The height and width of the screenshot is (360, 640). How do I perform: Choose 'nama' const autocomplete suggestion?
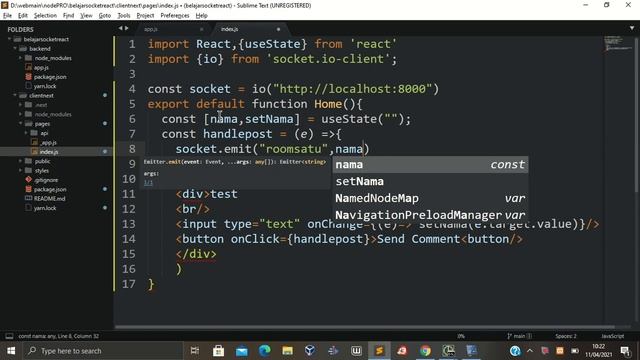[x=430, y=164]
